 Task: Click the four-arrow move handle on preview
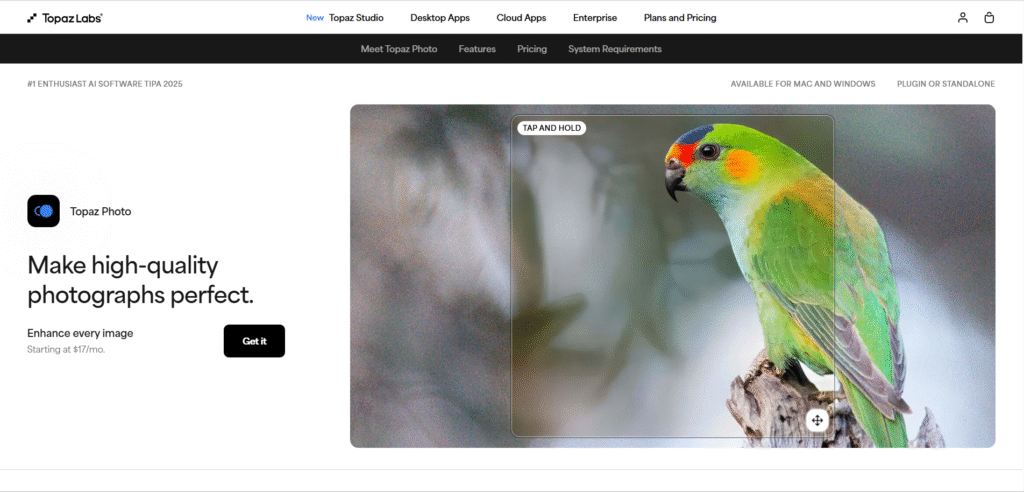pos(817,420)
